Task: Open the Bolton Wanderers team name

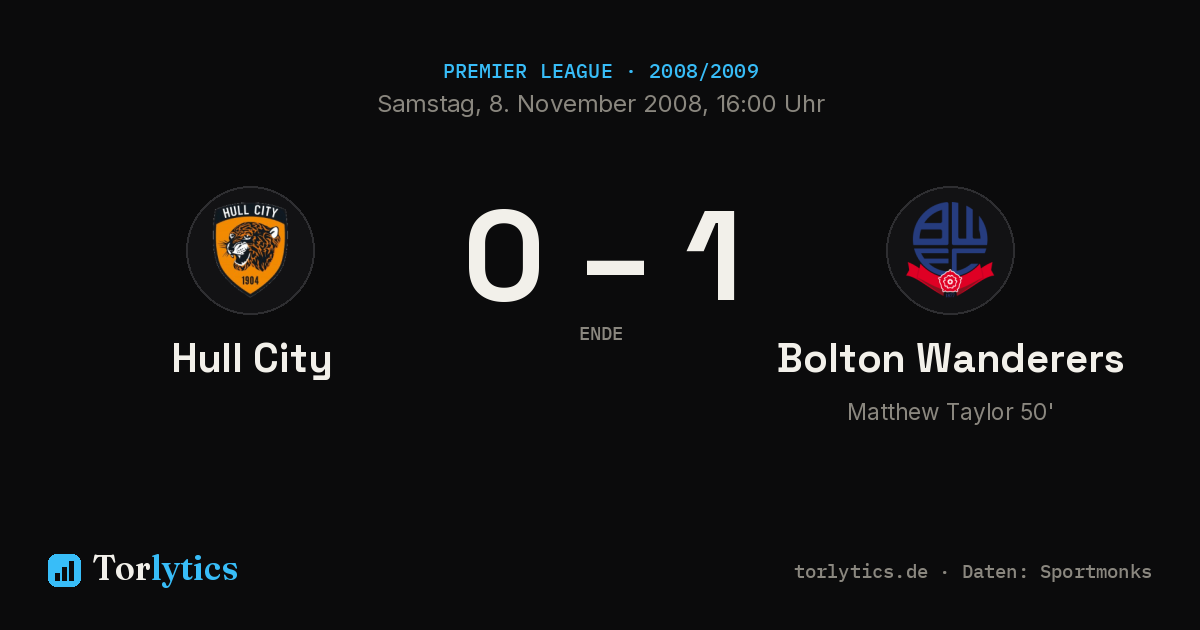Action: pos(950,358)
